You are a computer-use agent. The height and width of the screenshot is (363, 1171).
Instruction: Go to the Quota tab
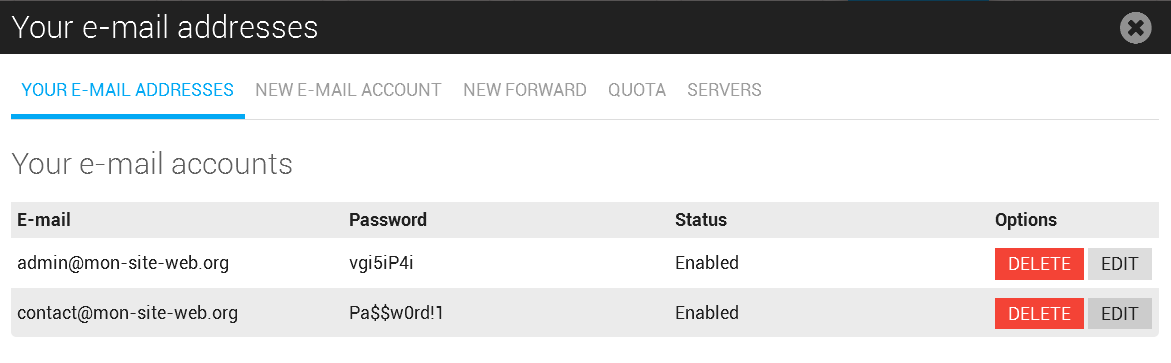tap(637, 90)
